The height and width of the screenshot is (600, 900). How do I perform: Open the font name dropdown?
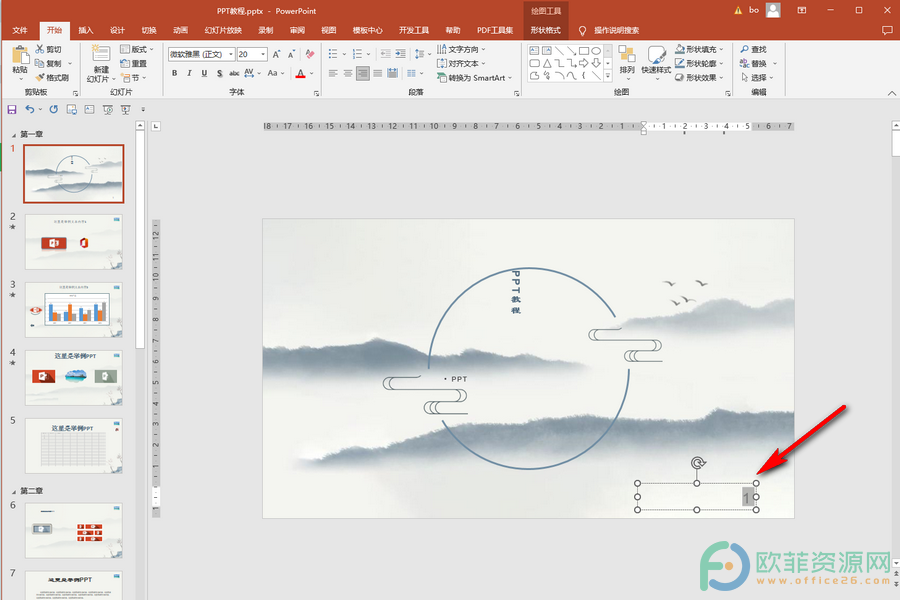tap(231, 54)
